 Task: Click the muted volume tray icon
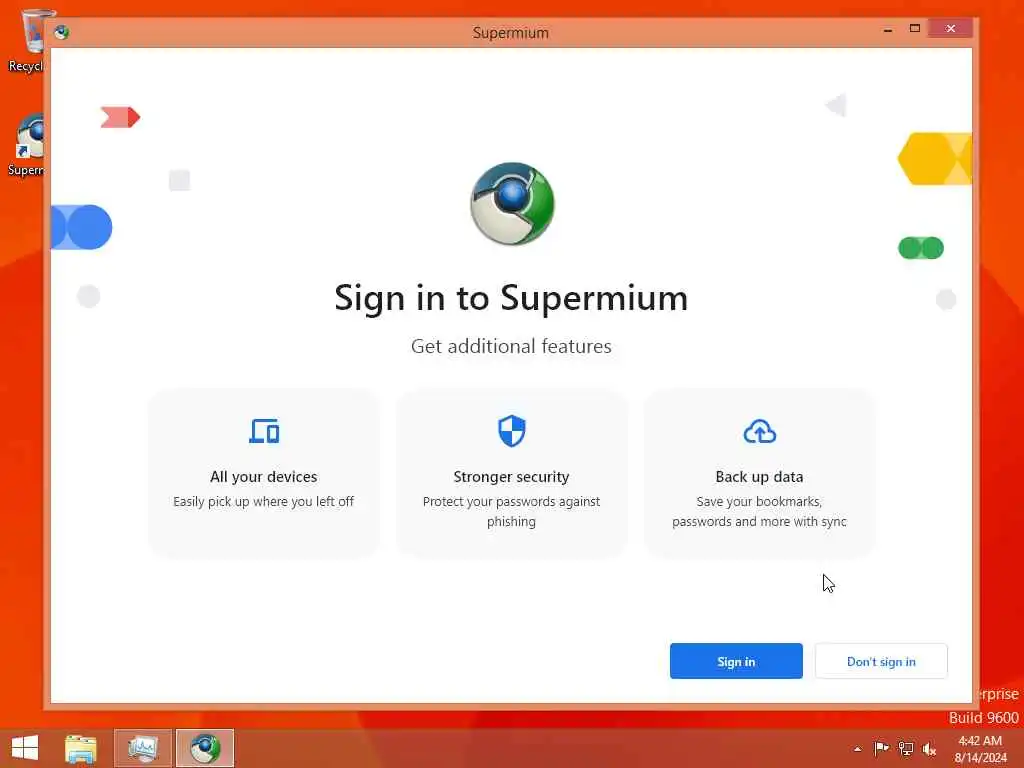click(x=929, y=748)
